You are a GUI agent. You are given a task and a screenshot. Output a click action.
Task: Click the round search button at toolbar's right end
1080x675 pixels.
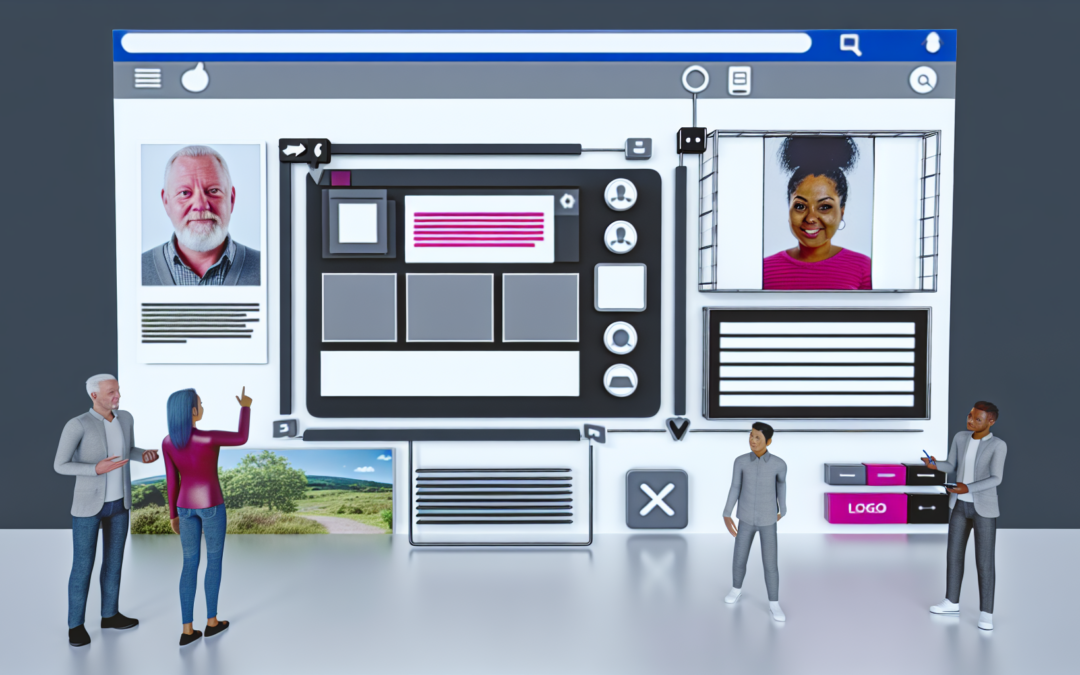923,81
